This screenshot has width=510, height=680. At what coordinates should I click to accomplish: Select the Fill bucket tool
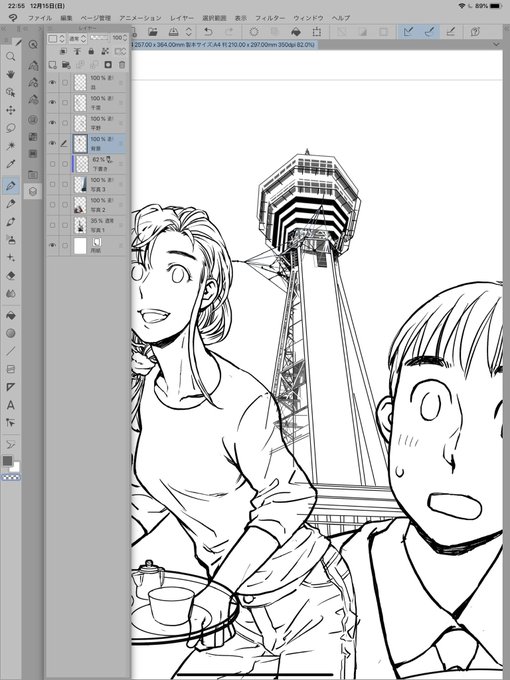(x=11, y=316)
